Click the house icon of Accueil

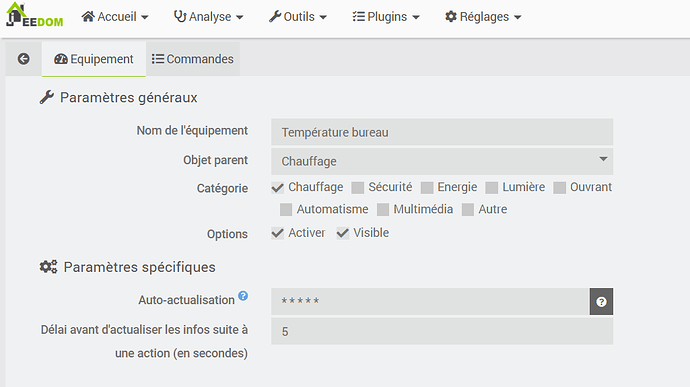88,16
